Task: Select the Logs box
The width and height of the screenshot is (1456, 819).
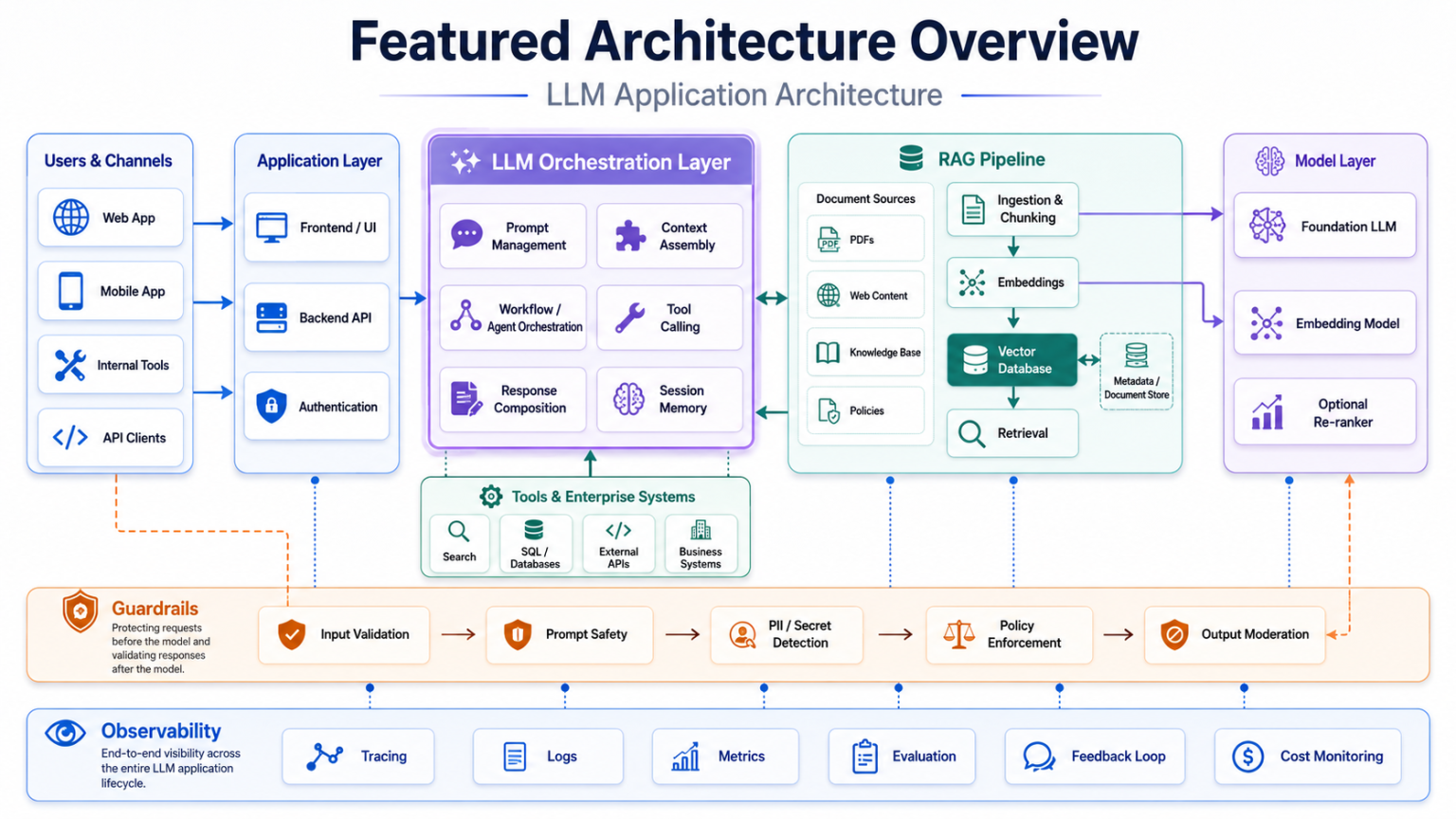Action: 548,756
